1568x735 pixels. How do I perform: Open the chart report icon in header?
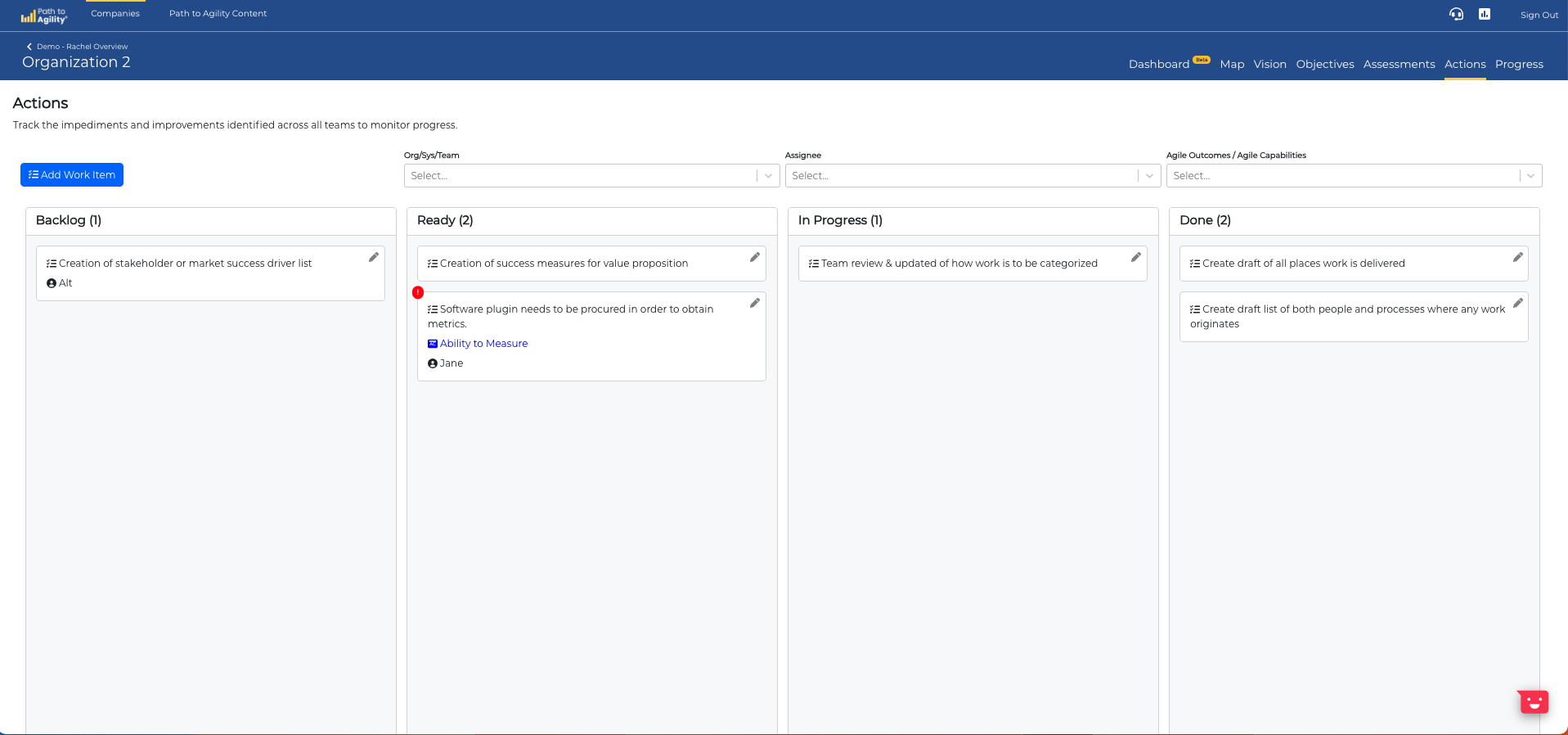[1485, 14]
